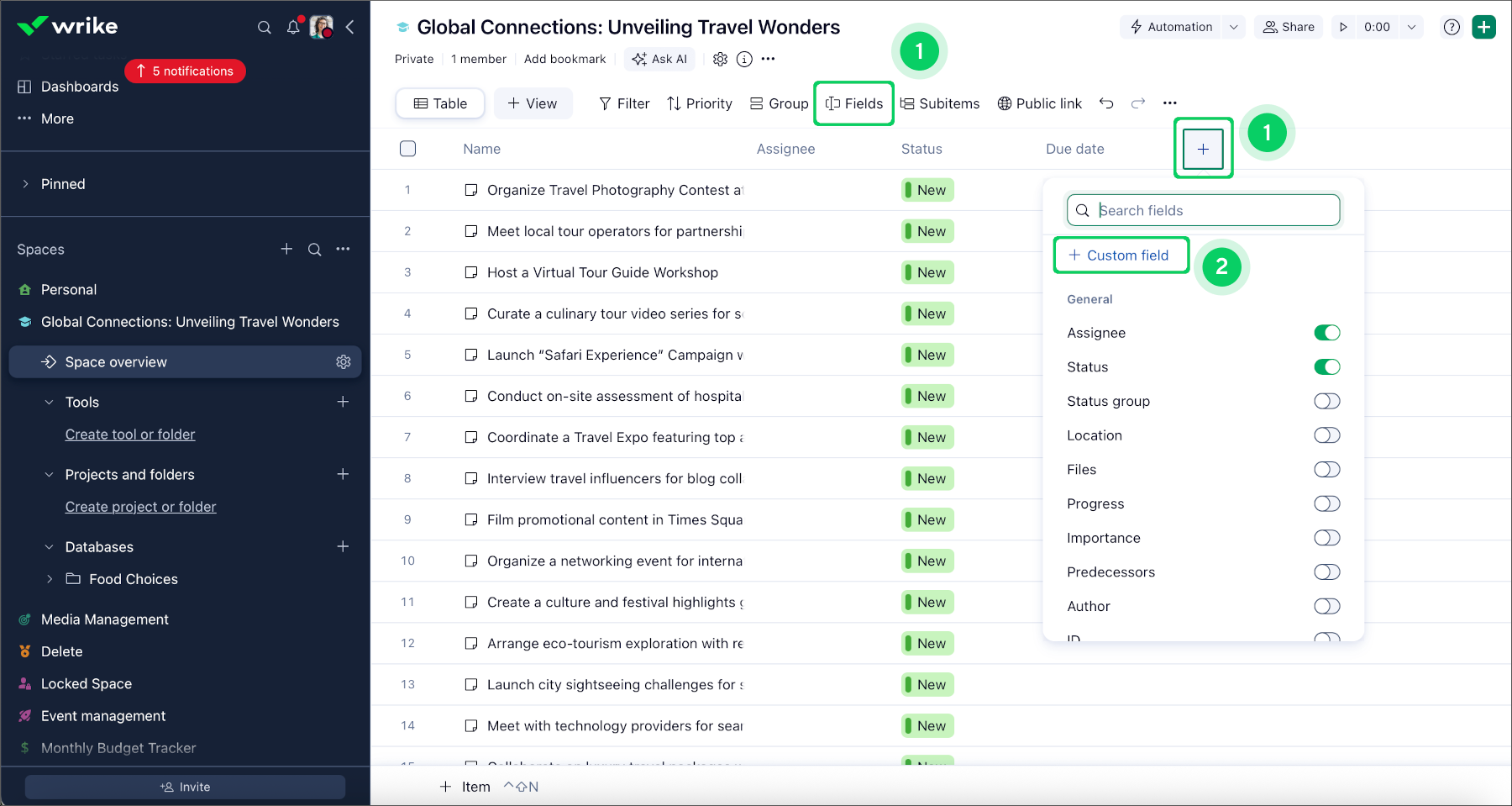Click the plus column button in table header

click(x=1203, y=149)
